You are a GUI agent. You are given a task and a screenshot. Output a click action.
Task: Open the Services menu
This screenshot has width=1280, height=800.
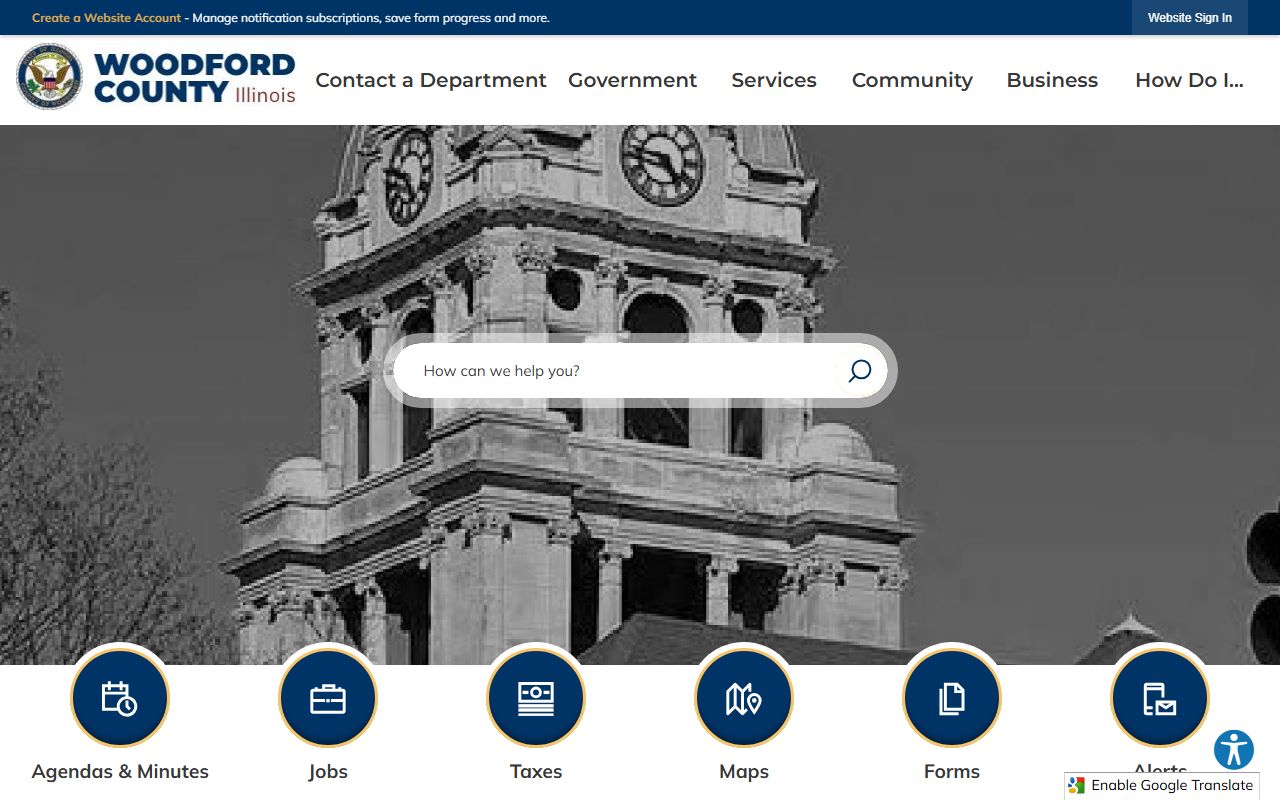[x=774, y=80]
